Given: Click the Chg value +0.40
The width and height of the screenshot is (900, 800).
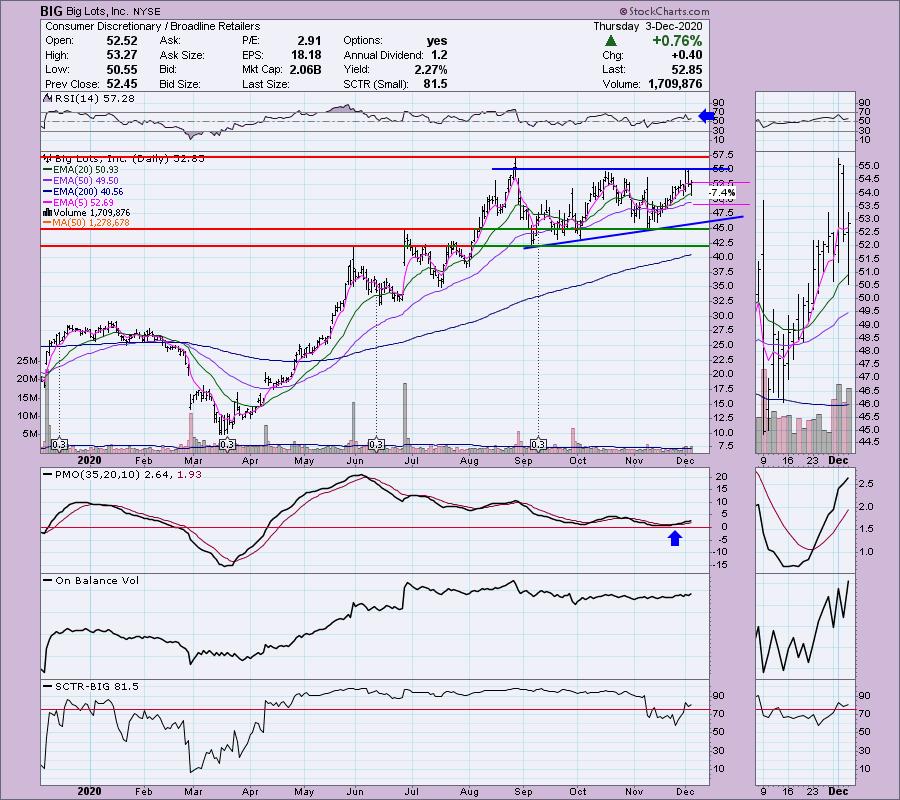Looking at the screenshot, I should 686,55.
